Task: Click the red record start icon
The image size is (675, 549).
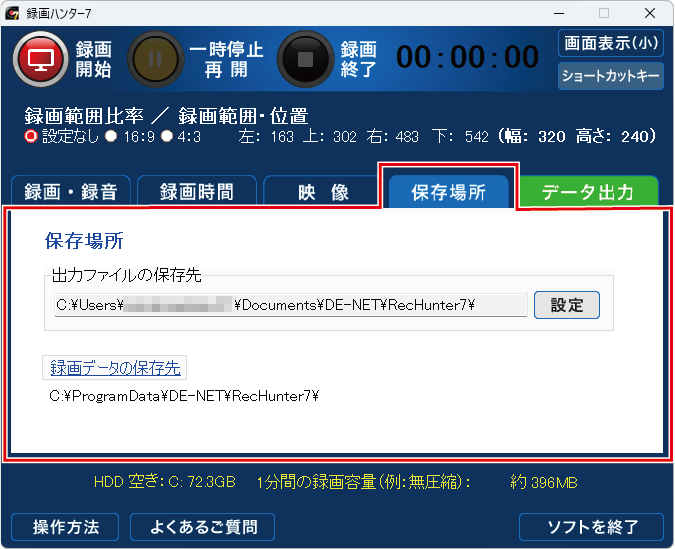Action: pos(40,59)
